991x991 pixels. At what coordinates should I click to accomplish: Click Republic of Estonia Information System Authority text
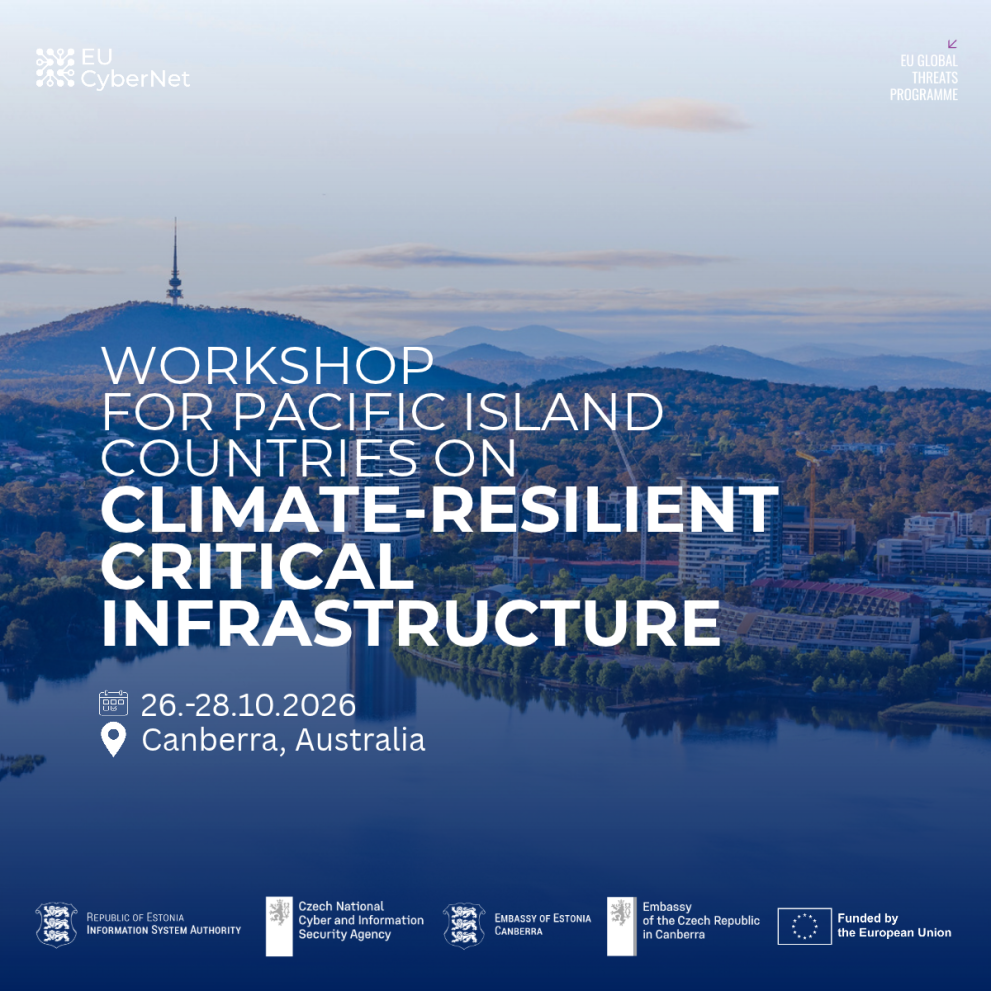[164, 923]
